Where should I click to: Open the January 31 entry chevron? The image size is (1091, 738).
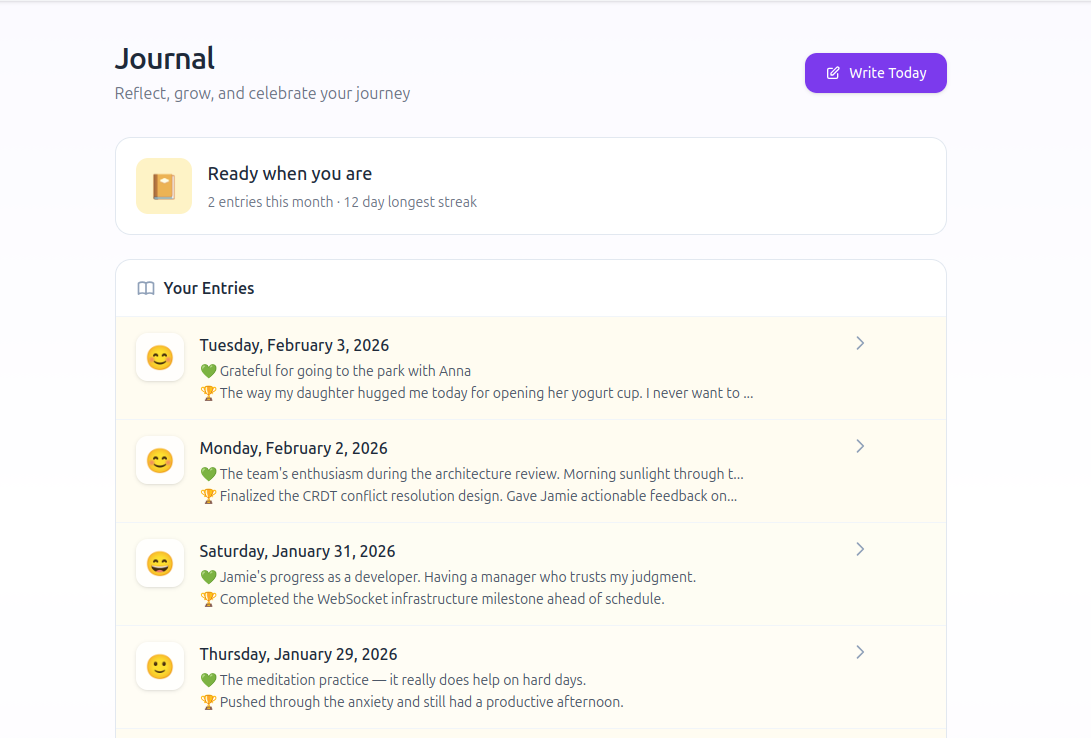tap(860, 549)
